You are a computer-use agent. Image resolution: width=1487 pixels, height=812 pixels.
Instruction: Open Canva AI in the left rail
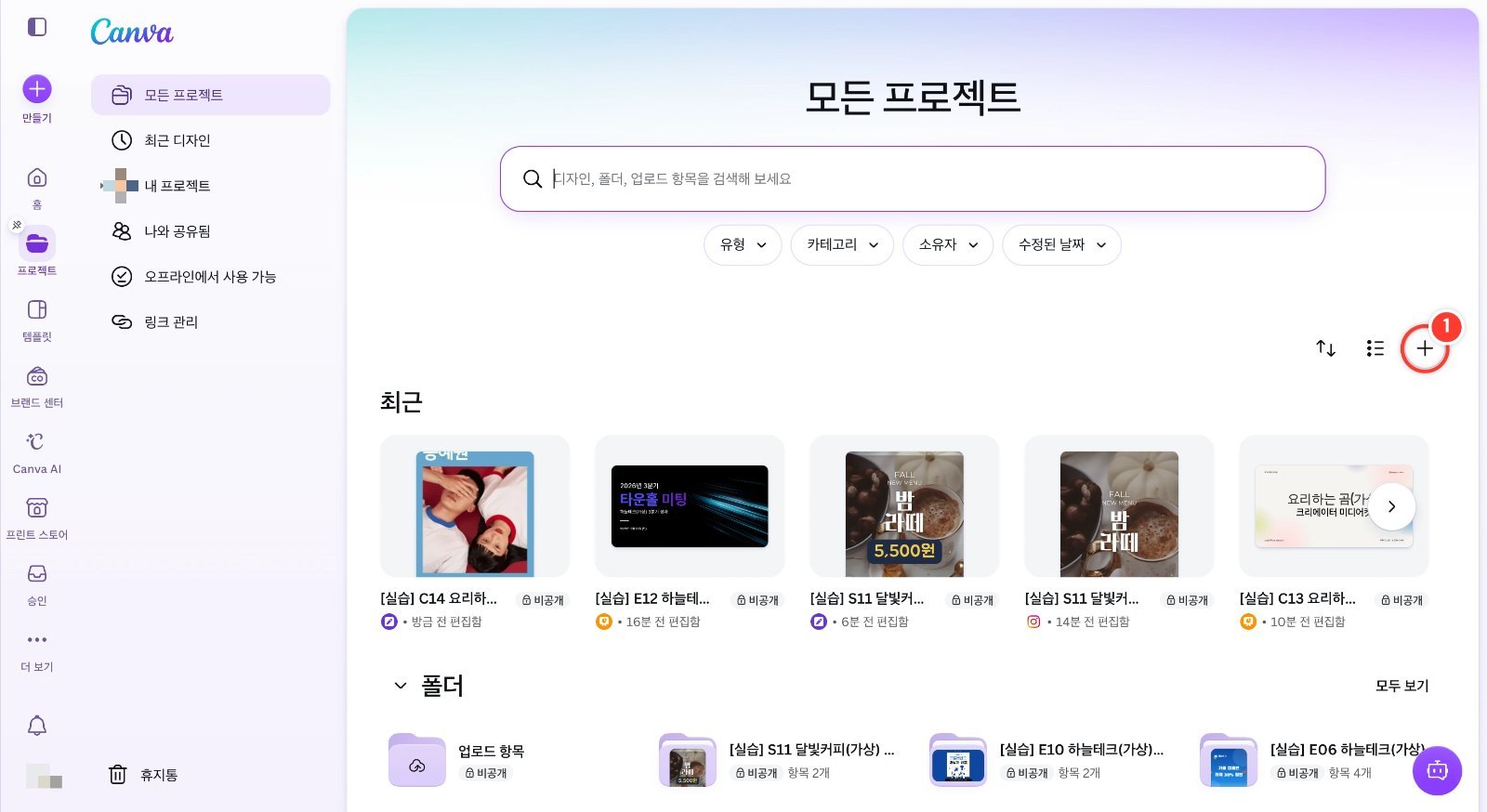point(37,452)
